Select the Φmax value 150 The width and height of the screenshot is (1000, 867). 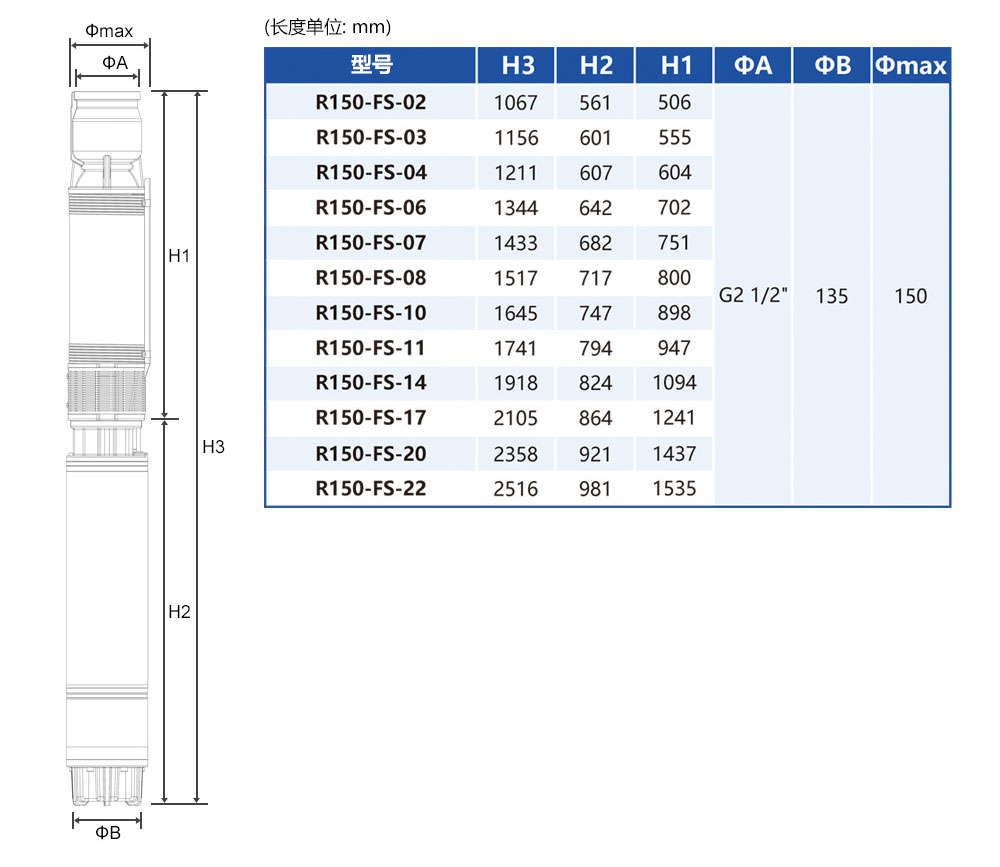pos(910,296)
